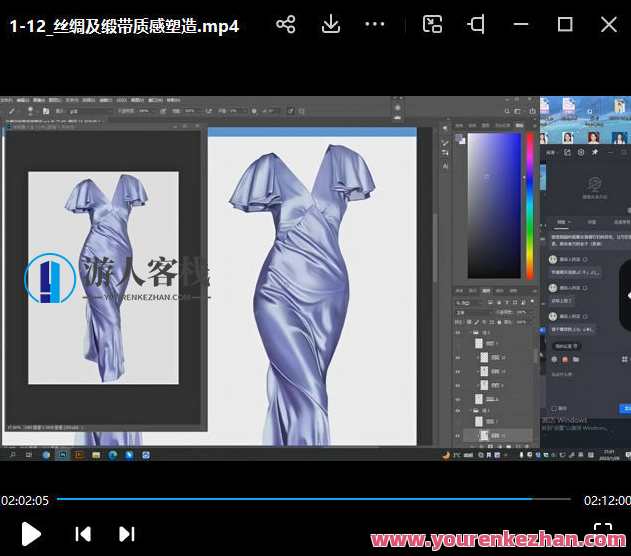Click the total duration 02:12:00
The image size is (631, 556).
tap(607, 500)
